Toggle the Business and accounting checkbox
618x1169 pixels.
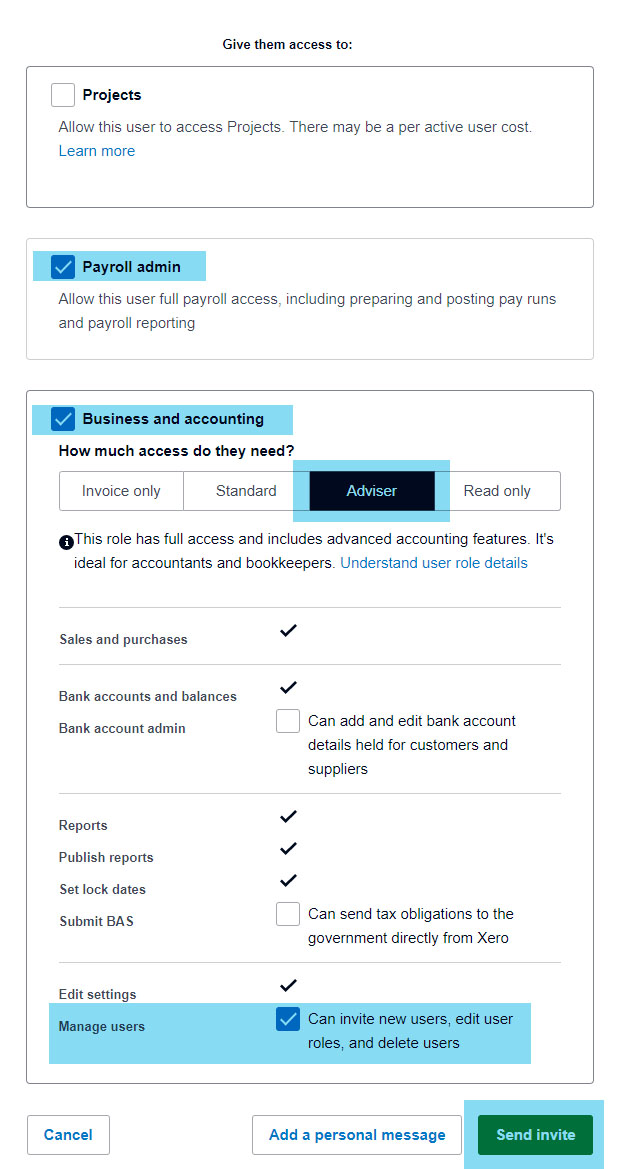(63, 419)
